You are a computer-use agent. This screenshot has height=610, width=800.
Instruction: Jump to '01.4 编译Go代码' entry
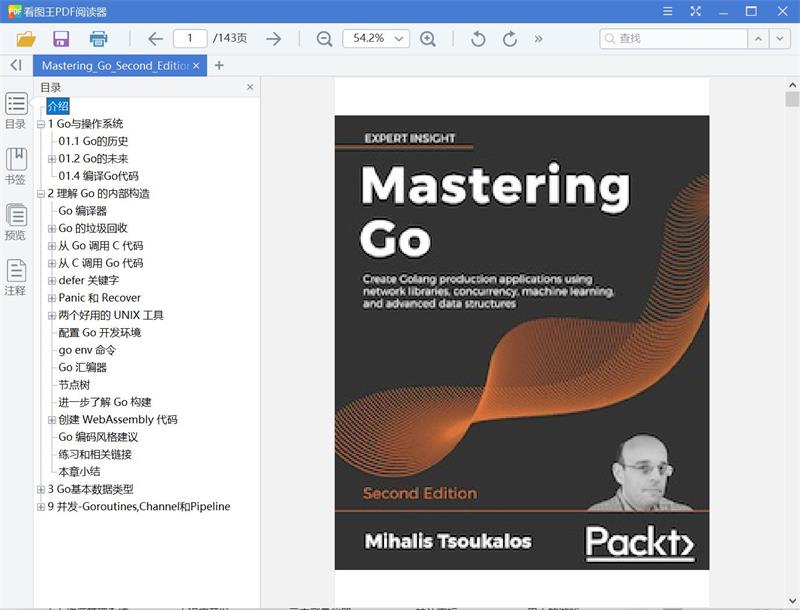[x=98, y=176]
